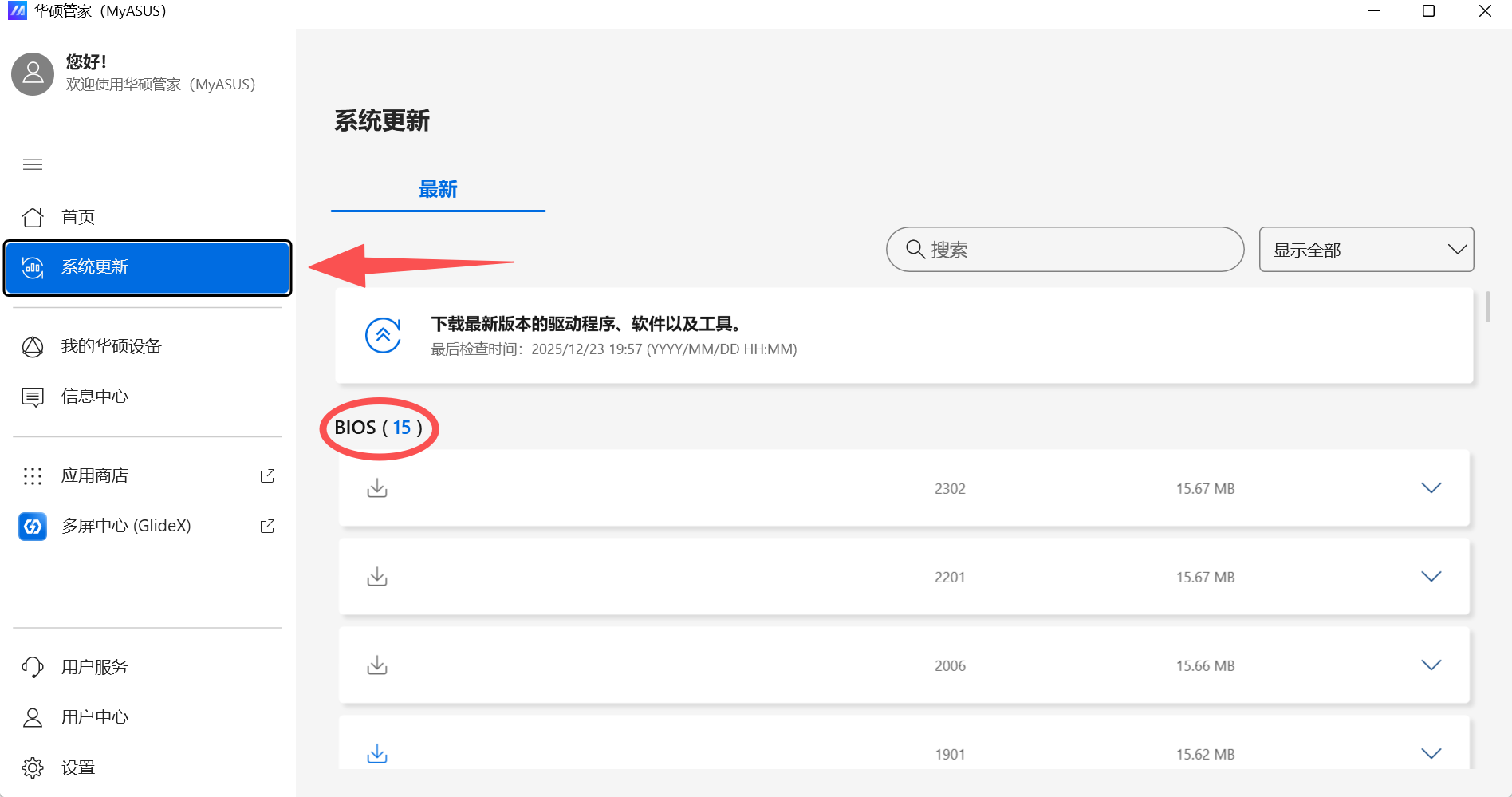Click external link icon beside 应用商店

[268, 476]
